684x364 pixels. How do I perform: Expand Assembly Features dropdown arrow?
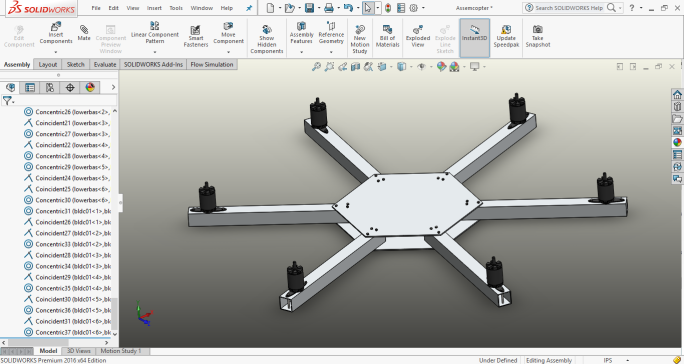point(301,52)
